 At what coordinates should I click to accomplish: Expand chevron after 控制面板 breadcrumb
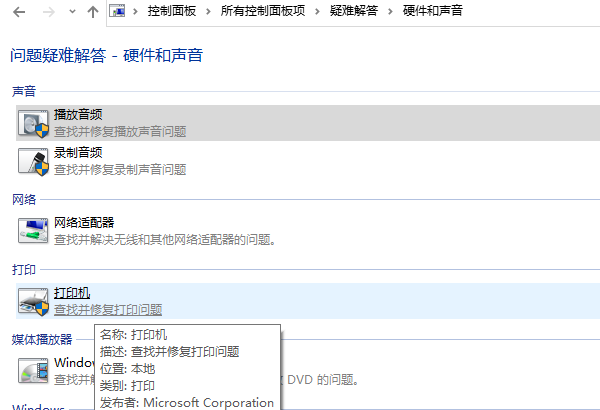(208, 11)
